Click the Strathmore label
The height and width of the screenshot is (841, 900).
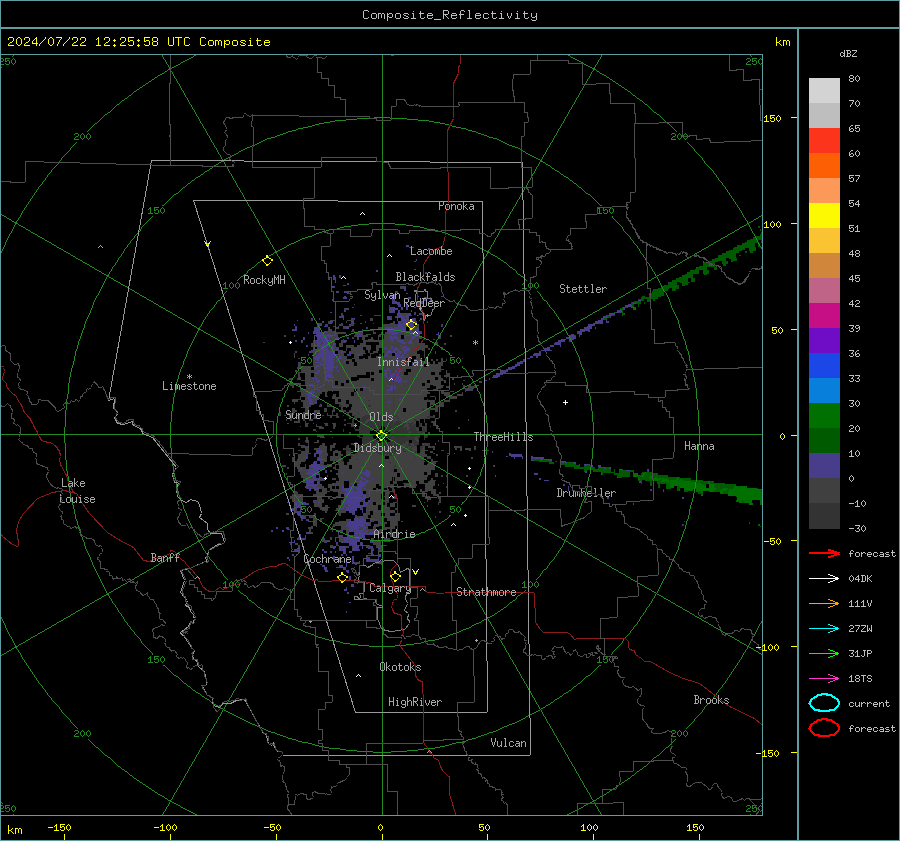pos(486,592)
